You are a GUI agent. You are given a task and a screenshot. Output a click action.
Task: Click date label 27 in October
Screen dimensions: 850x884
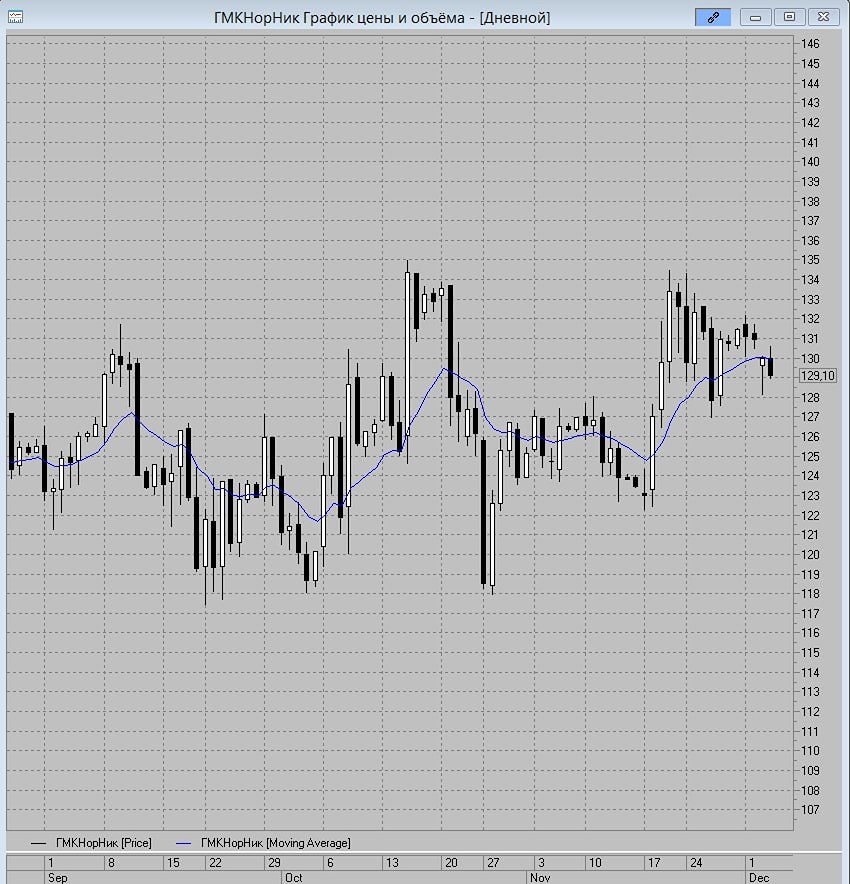[x=493, y=863]
